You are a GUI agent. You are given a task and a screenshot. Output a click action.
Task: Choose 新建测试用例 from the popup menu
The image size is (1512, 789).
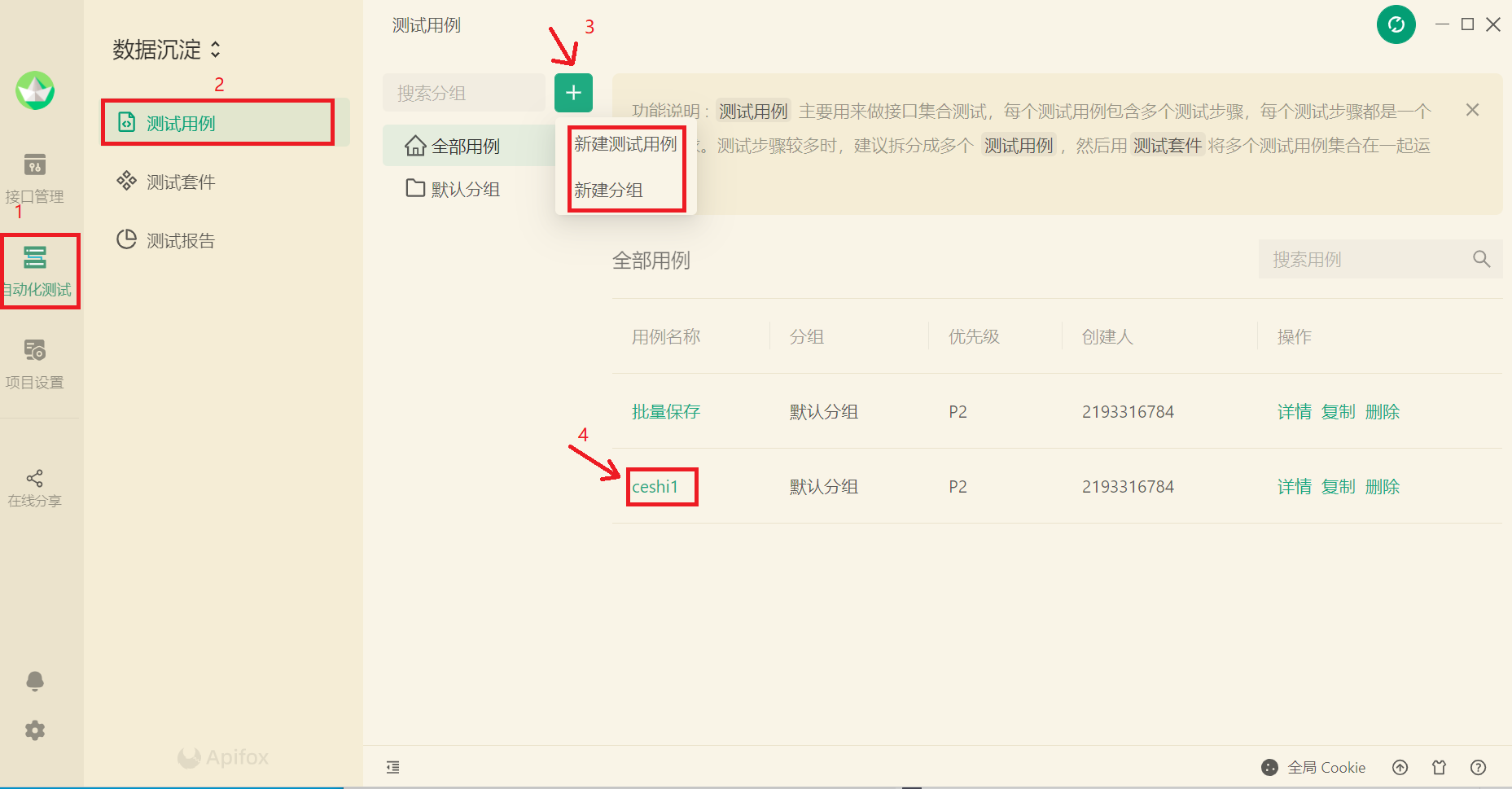tap(625, 144)
